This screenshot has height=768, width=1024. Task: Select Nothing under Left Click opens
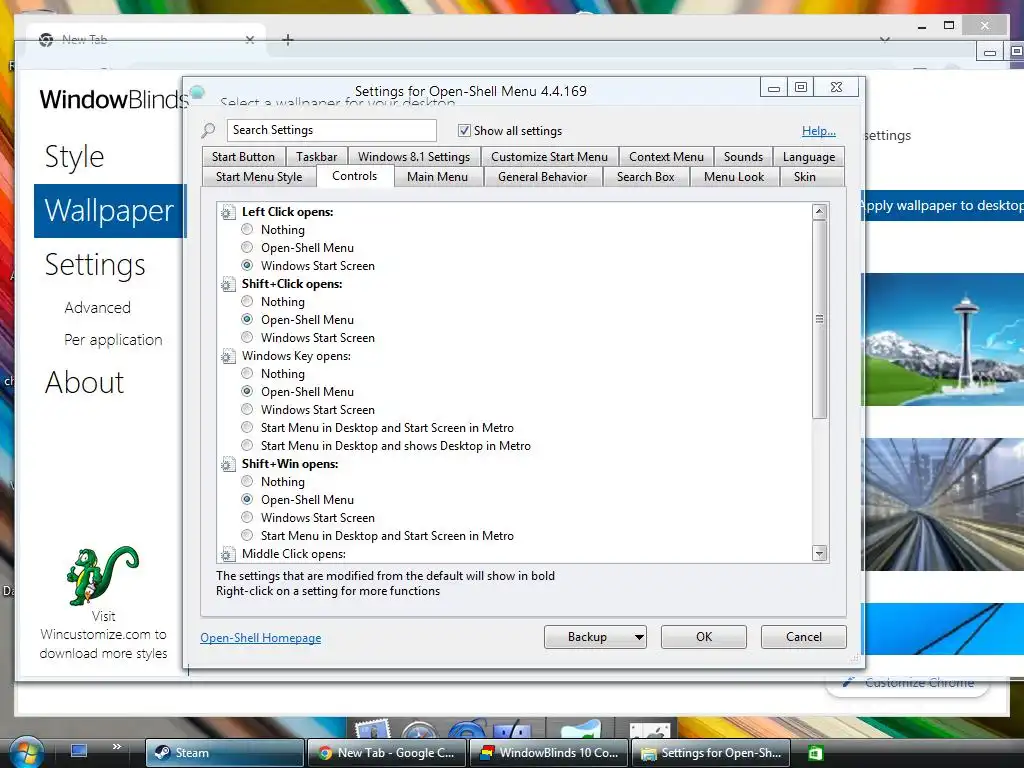pos(247,229)
